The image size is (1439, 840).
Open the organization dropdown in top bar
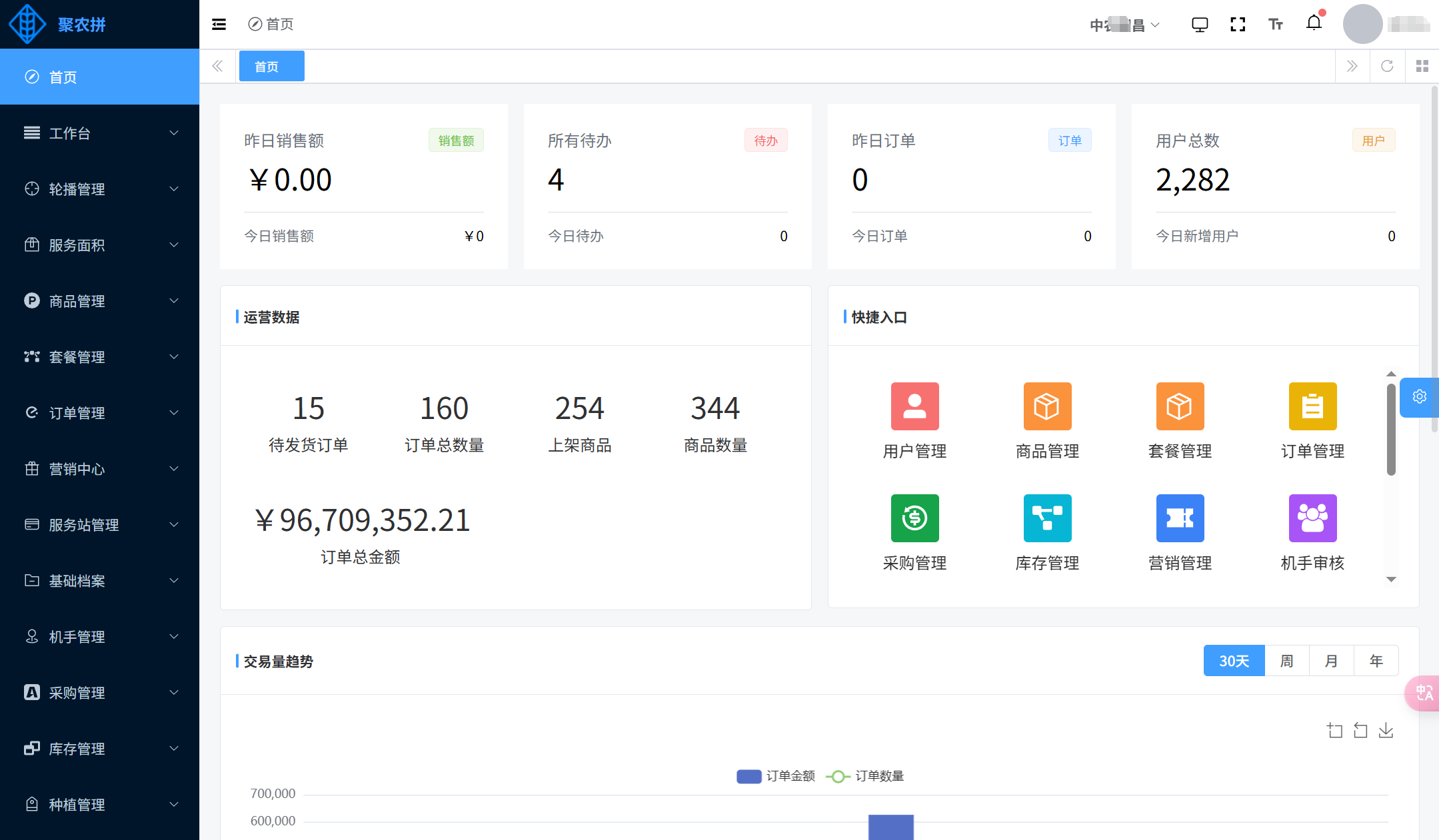(1124, 25)
